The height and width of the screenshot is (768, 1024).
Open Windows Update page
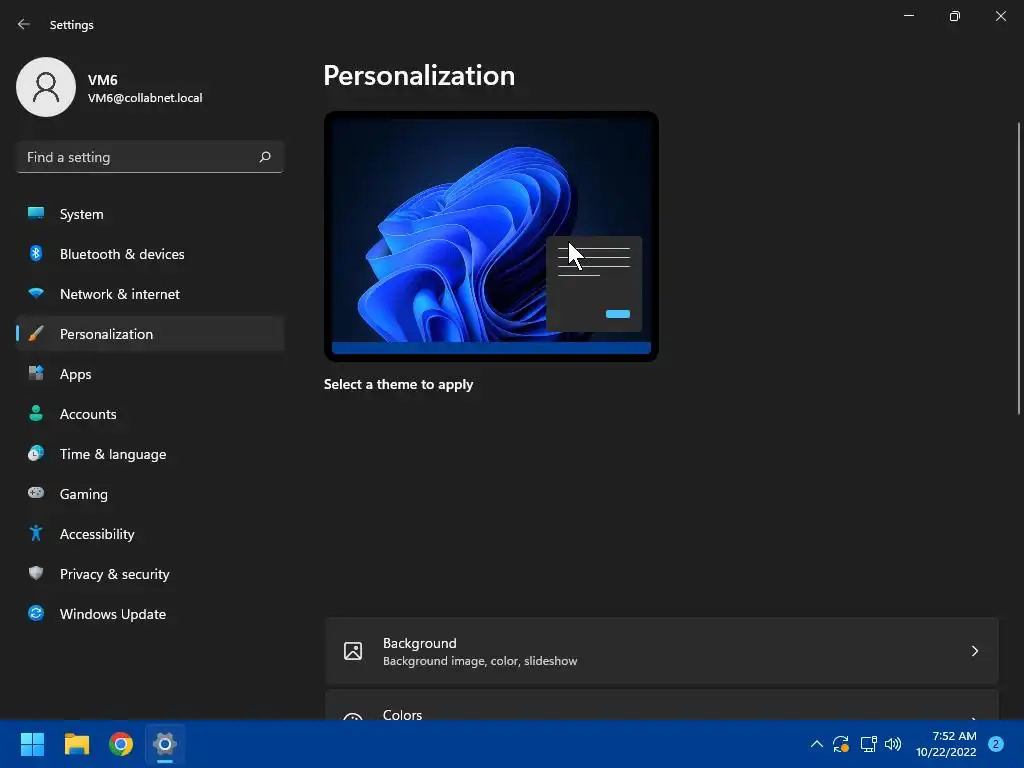[x=150, y=614]
